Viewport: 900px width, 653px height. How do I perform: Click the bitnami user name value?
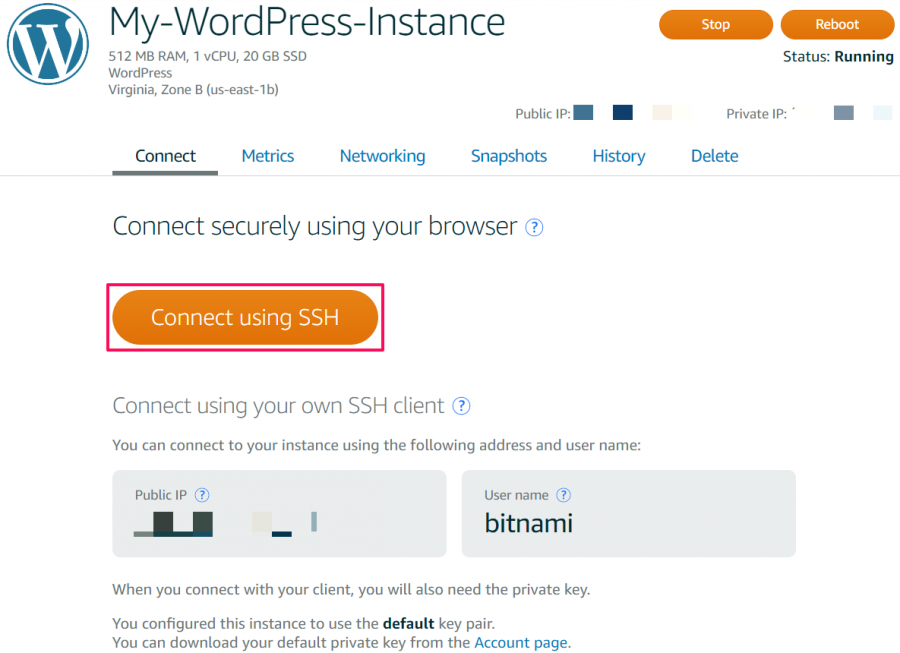click(529, 523)
